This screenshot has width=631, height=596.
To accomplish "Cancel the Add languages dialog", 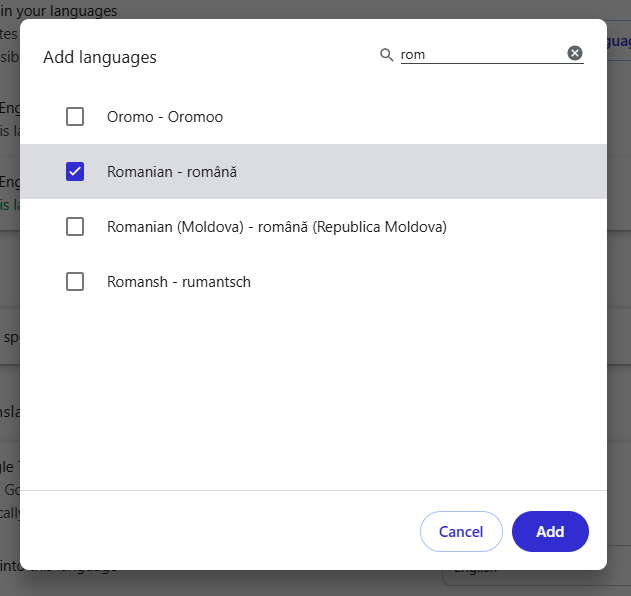I will tap(461, 532).
